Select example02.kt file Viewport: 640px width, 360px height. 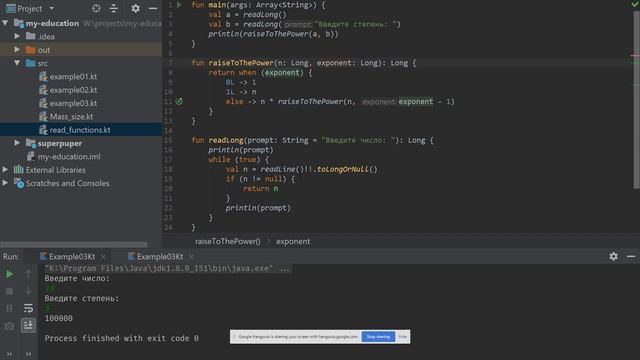click(73, 90)
